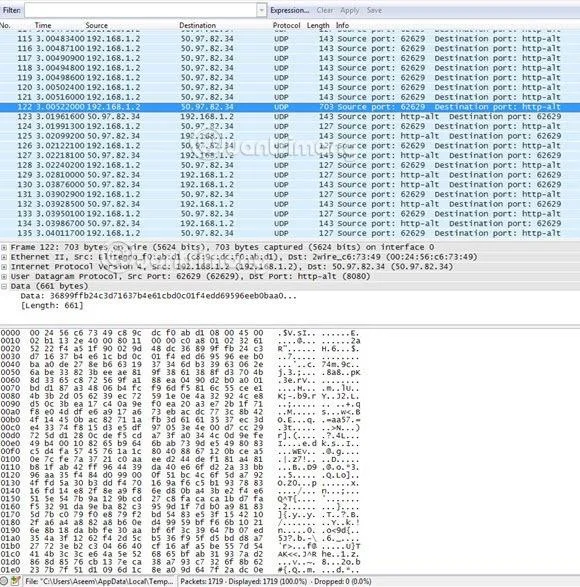Expand the Frame 122 tree node
The image size is (580, 587).
tap(4, 247)
